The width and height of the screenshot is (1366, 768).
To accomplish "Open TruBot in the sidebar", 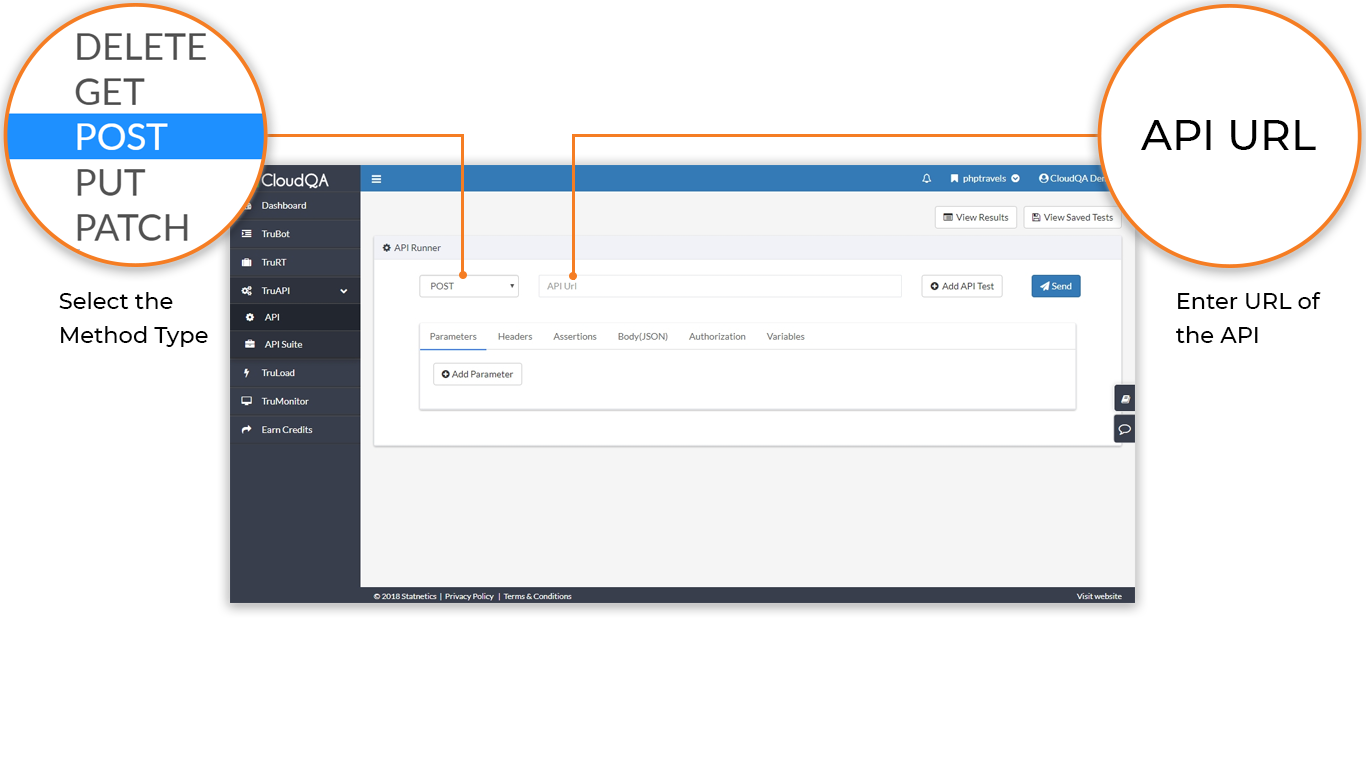I will click(x=295, y=233).
